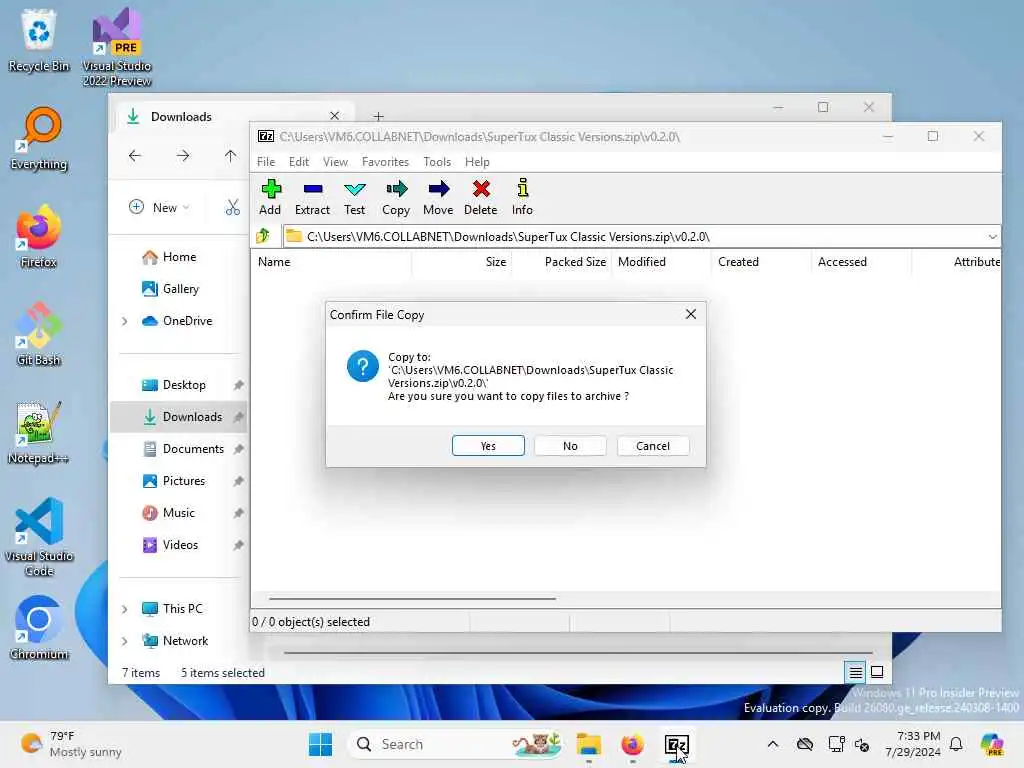
Task: Go up one folder level in 7-Zip
Action: click(263, 236)
